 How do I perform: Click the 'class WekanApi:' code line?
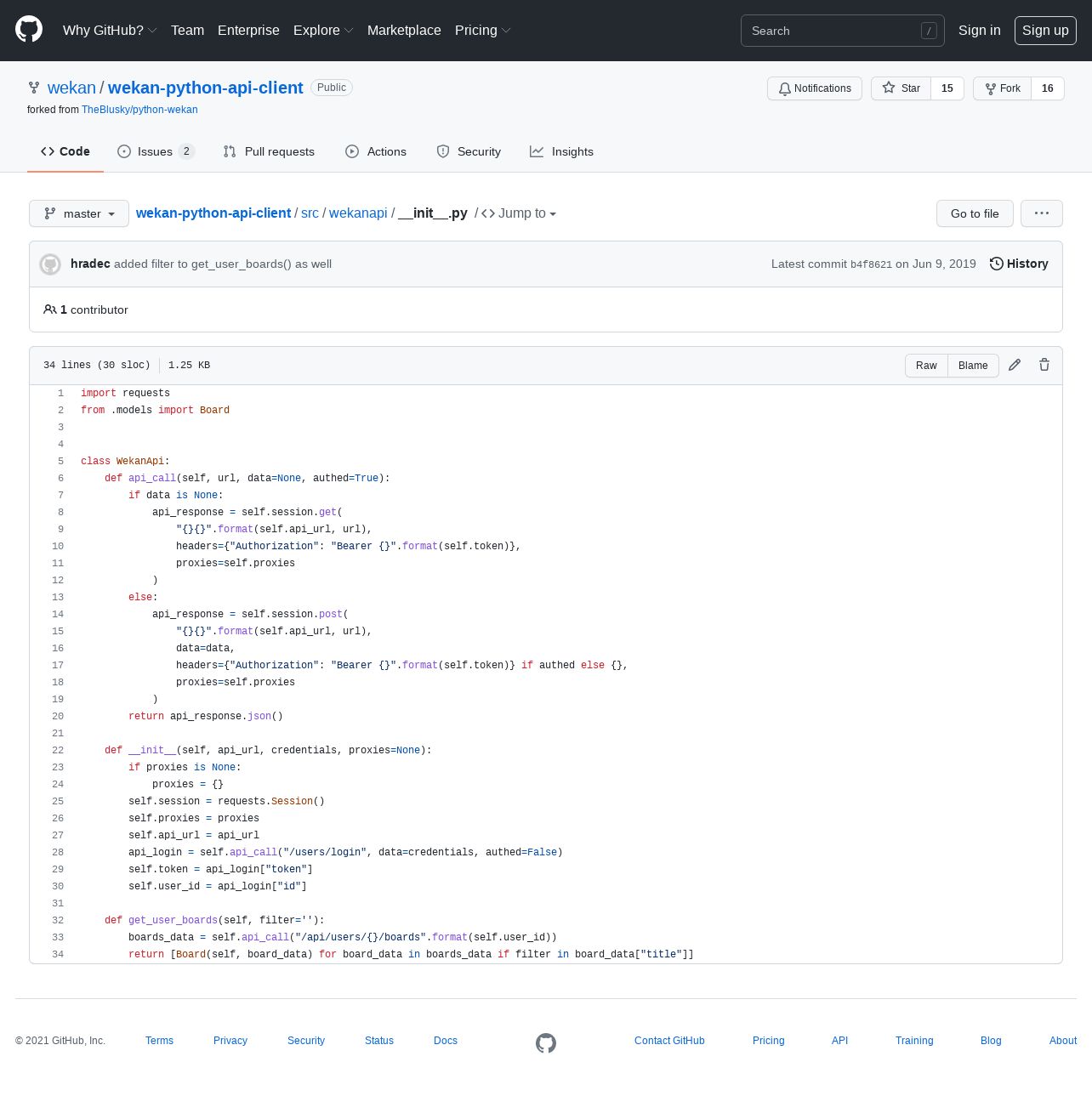click(125, 461)
